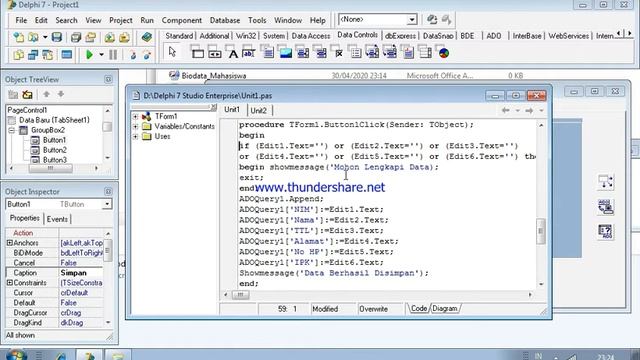Open the Component menu
Screen dimensions: 640x360
pyautogui.click(x=182, y=20)
